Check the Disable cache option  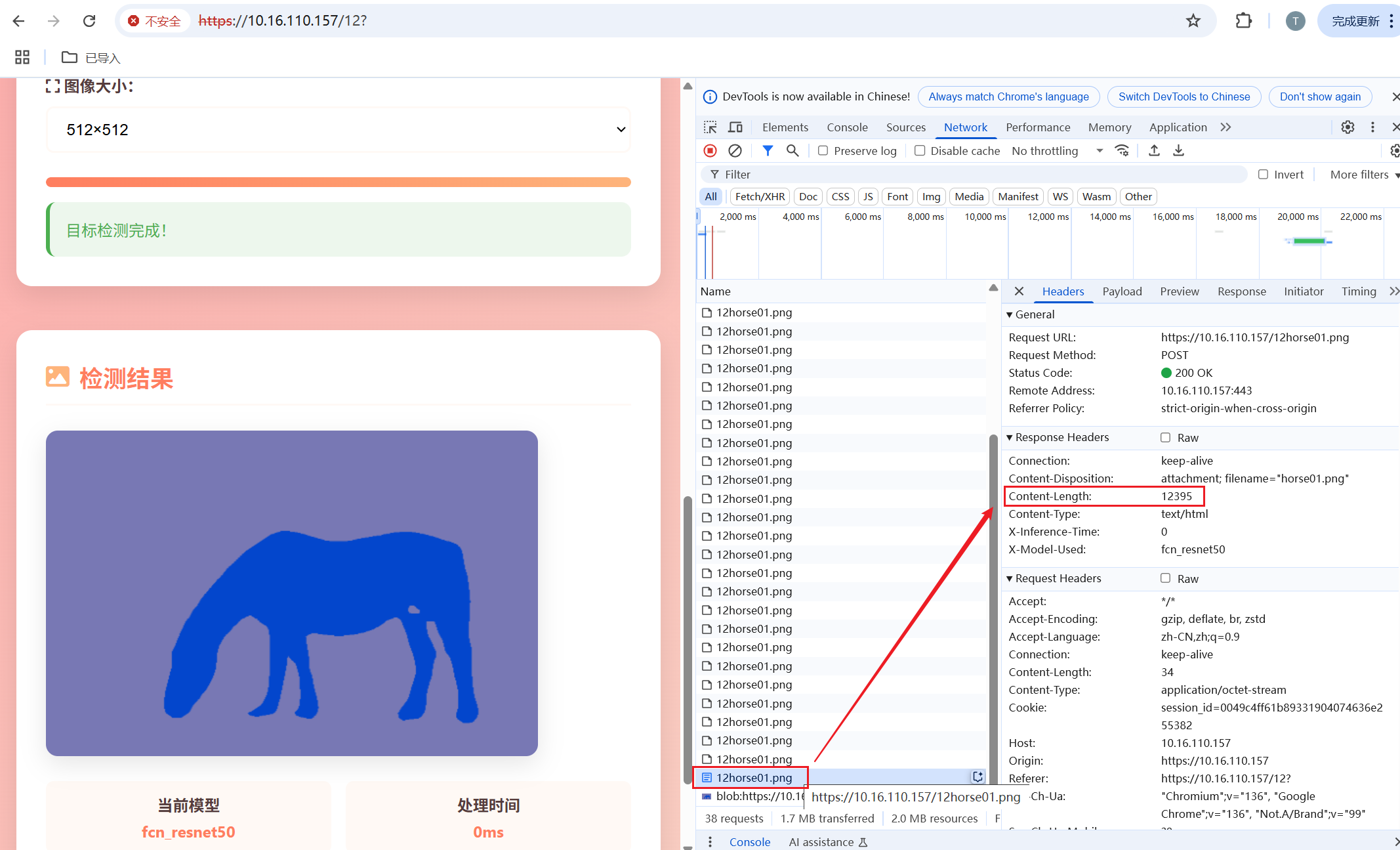tap(920, 151)
